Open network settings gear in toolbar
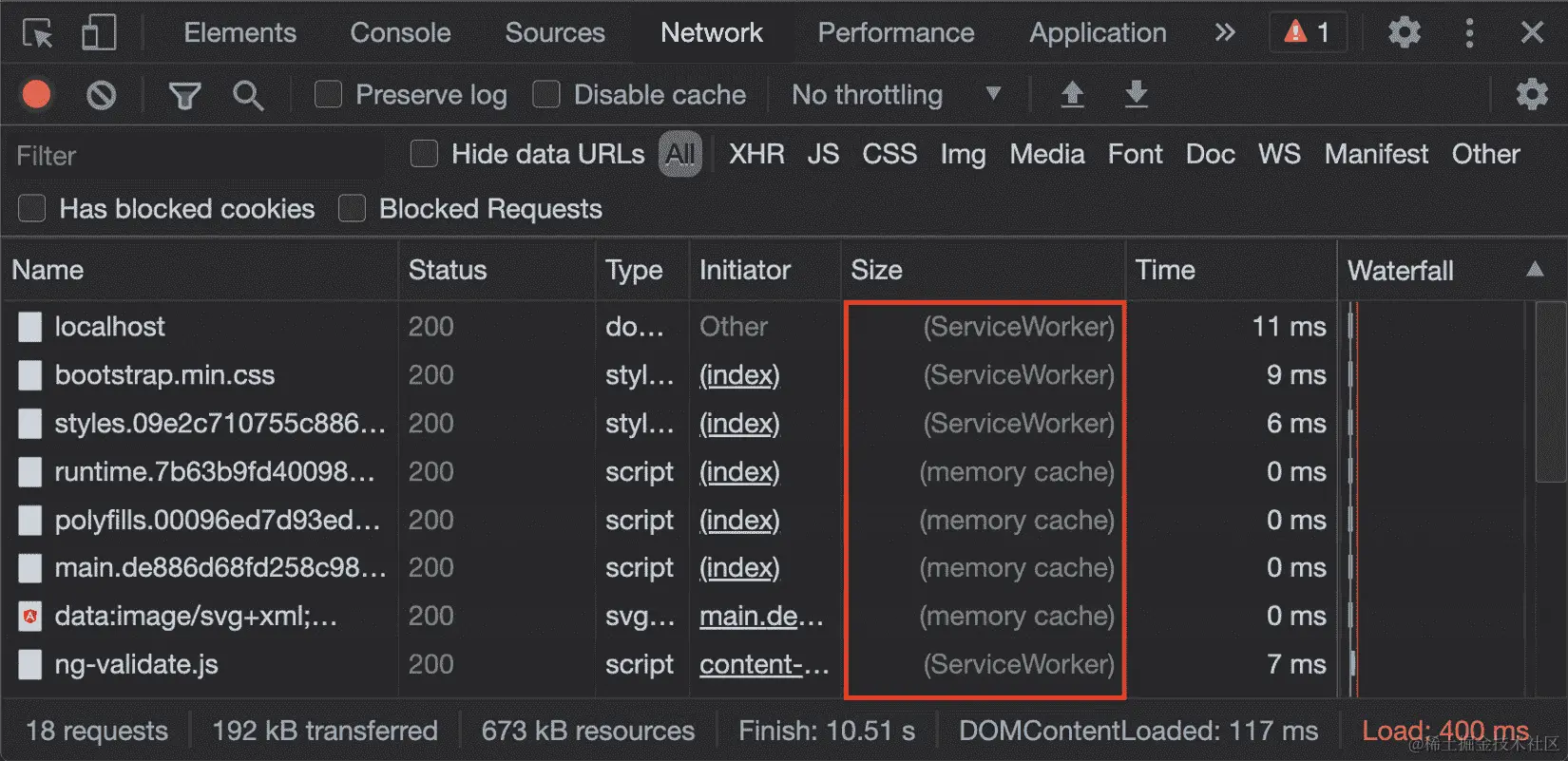Viewport: 1568px width, 761px height. click(x=1532, y=94)
